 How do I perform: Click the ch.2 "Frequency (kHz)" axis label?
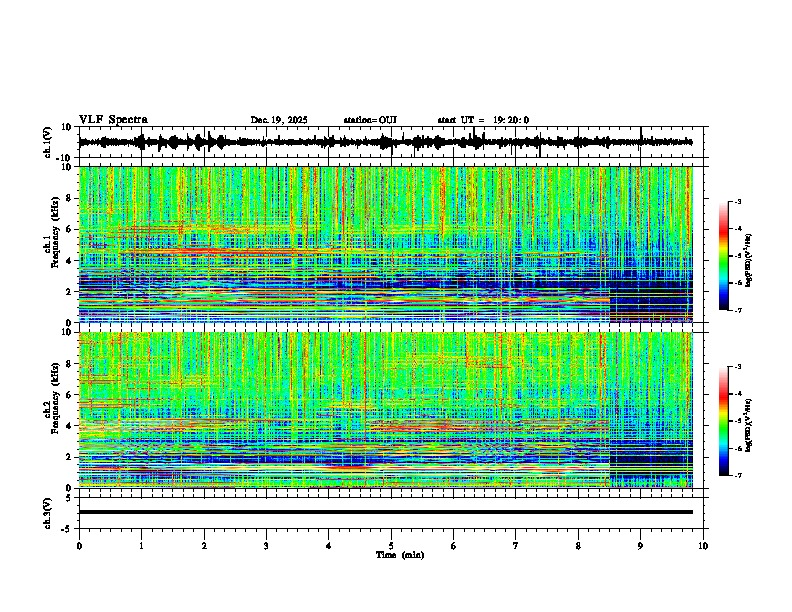tap(56, 398)
